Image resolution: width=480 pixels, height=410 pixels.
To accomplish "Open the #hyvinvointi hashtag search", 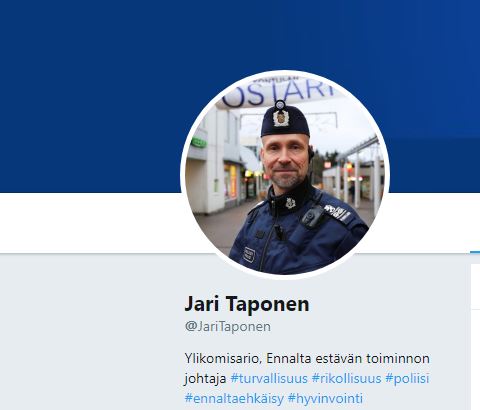I will (325, 398).
